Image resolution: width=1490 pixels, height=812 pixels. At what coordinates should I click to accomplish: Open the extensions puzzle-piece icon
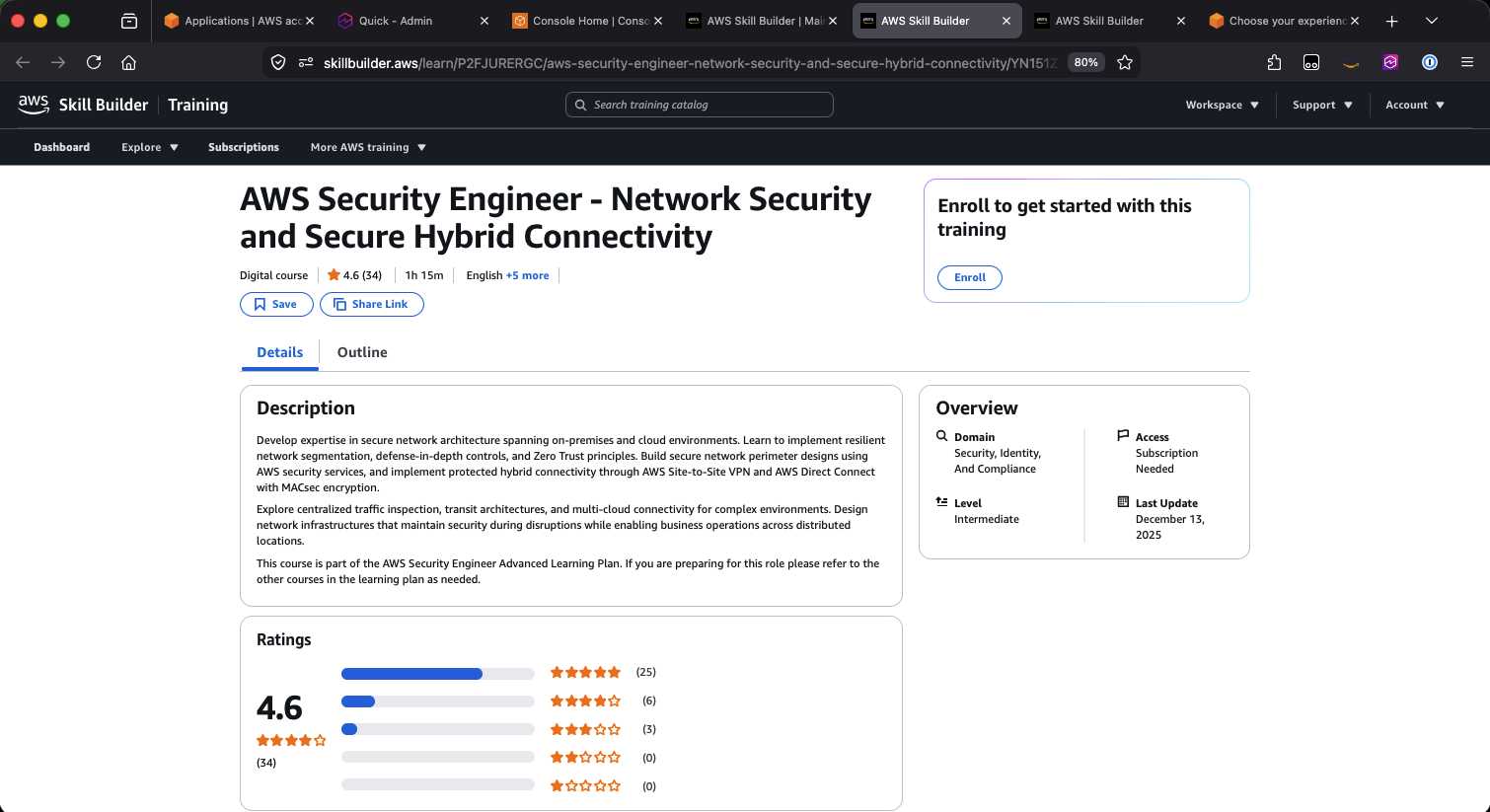pyautogui.click(x=1274, y=62)
